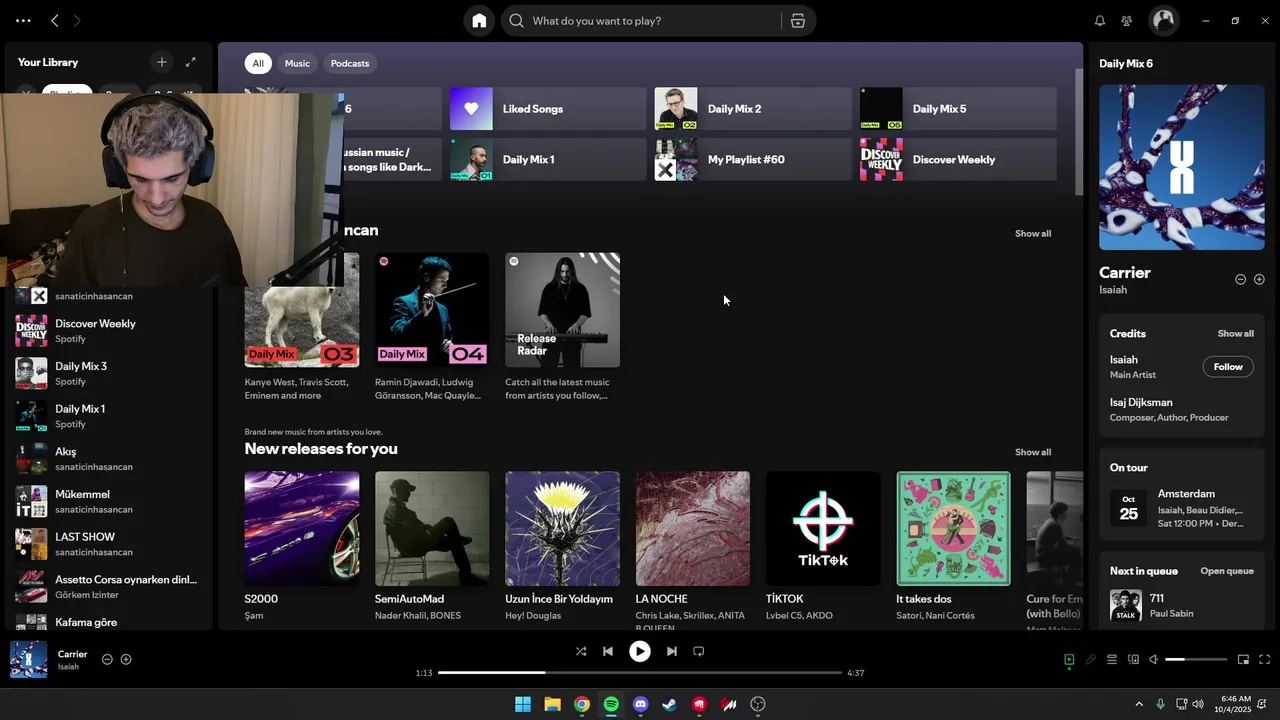Open LAST SHOW playlist in Your Library

pyautogui.click(x=107, y=544)
